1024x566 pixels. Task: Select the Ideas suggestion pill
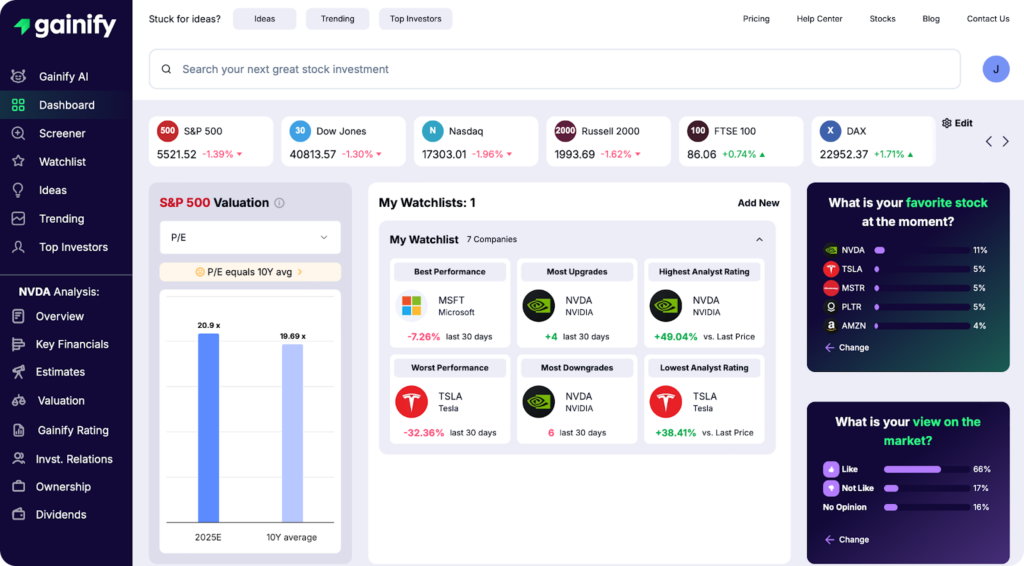[264, 19]
